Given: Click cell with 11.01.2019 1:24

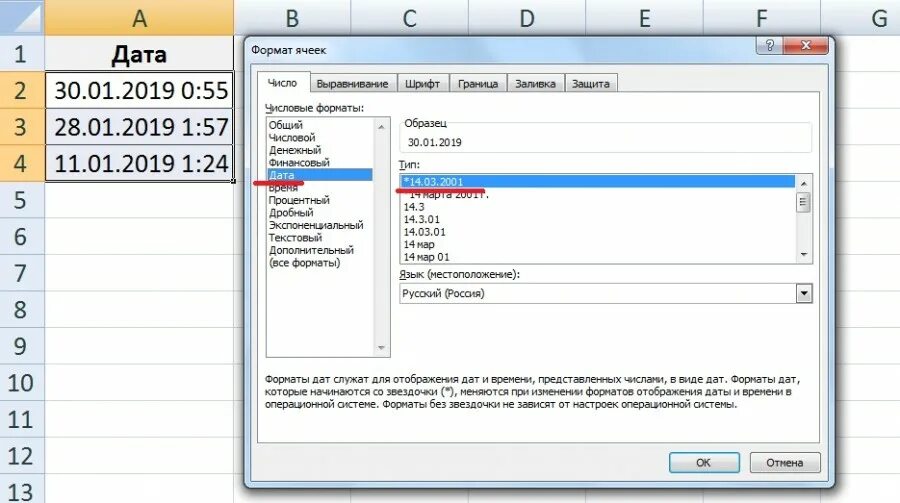Looking at the screenshot, I should coord(139,163).
